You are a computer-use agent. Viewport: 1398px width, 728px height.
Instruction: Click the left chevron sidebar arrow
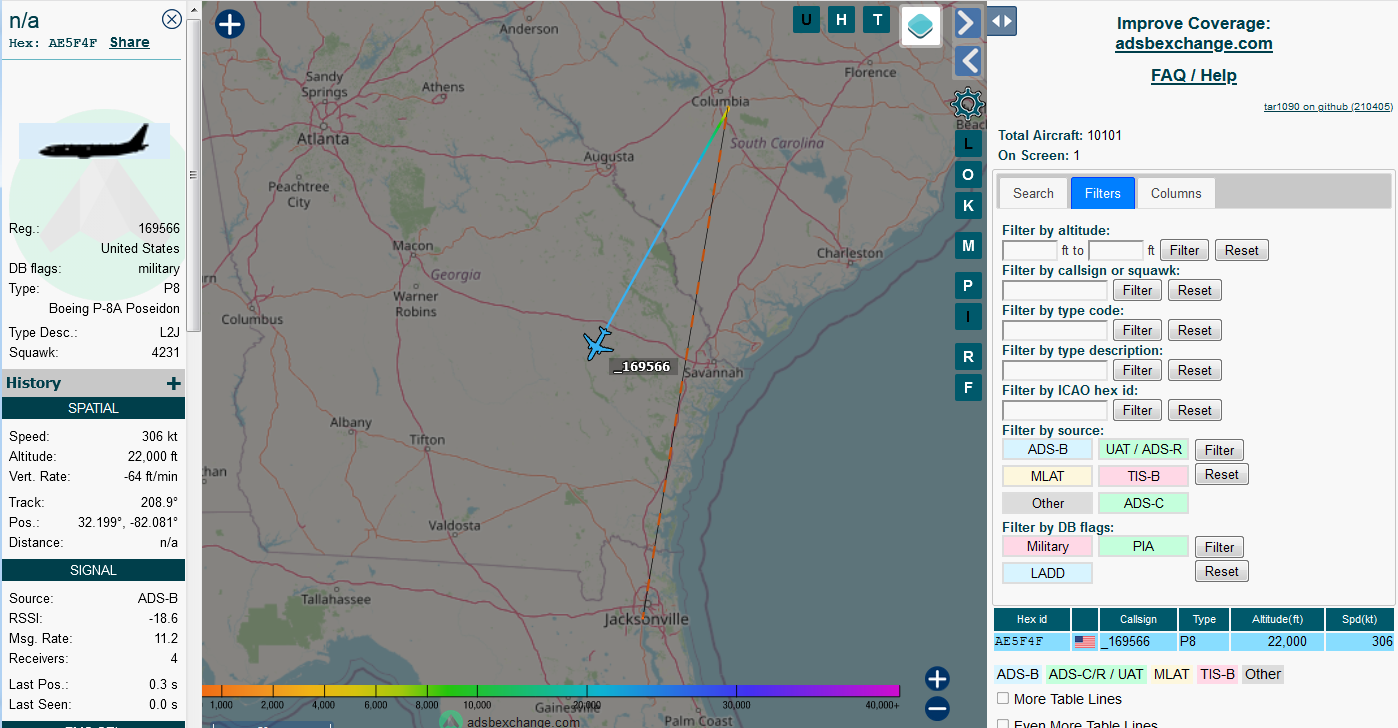[x=967, y=61]
